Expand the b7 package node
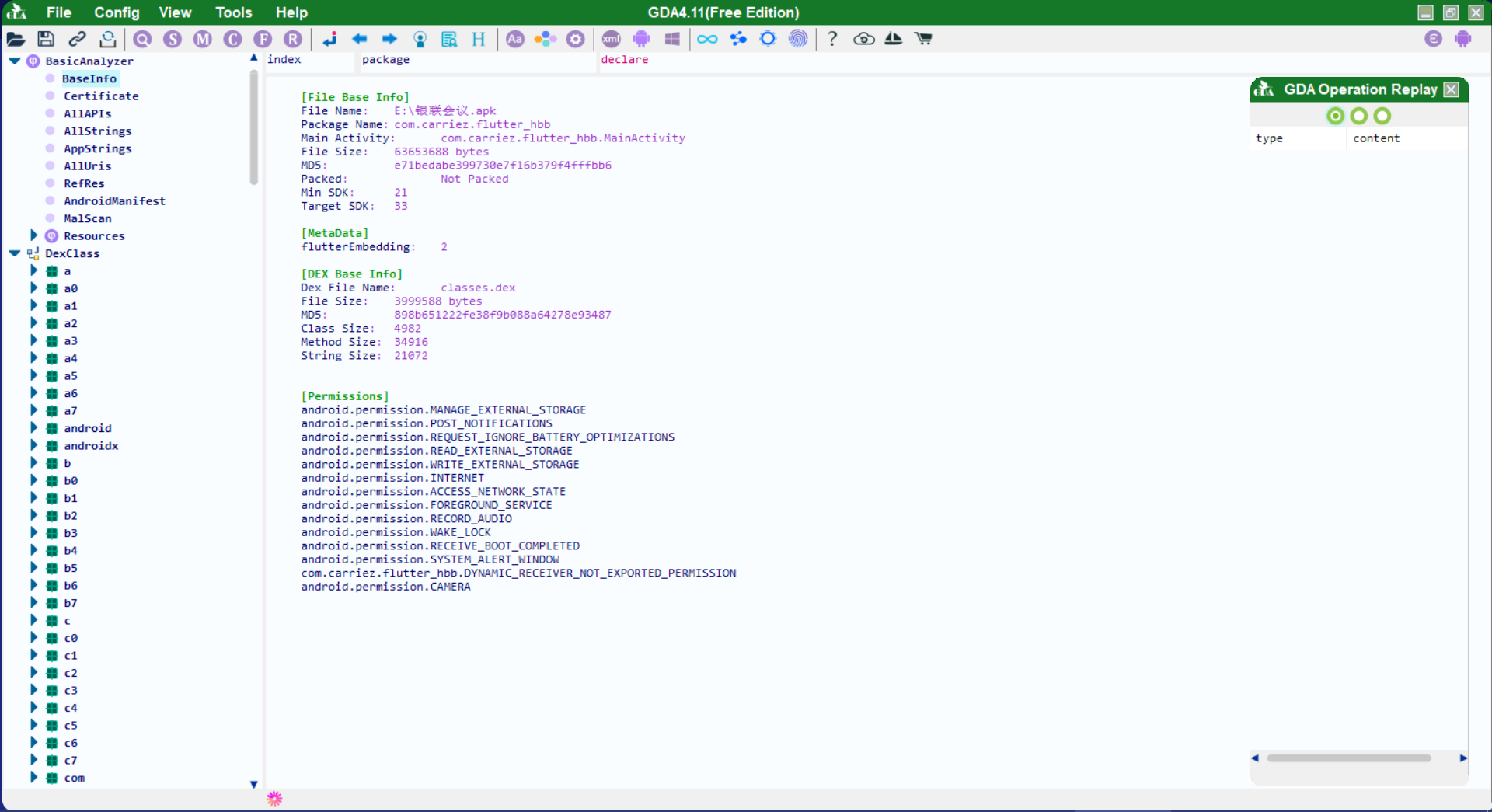Viewport: 1492px width, 812px height. tap(33, 603)
